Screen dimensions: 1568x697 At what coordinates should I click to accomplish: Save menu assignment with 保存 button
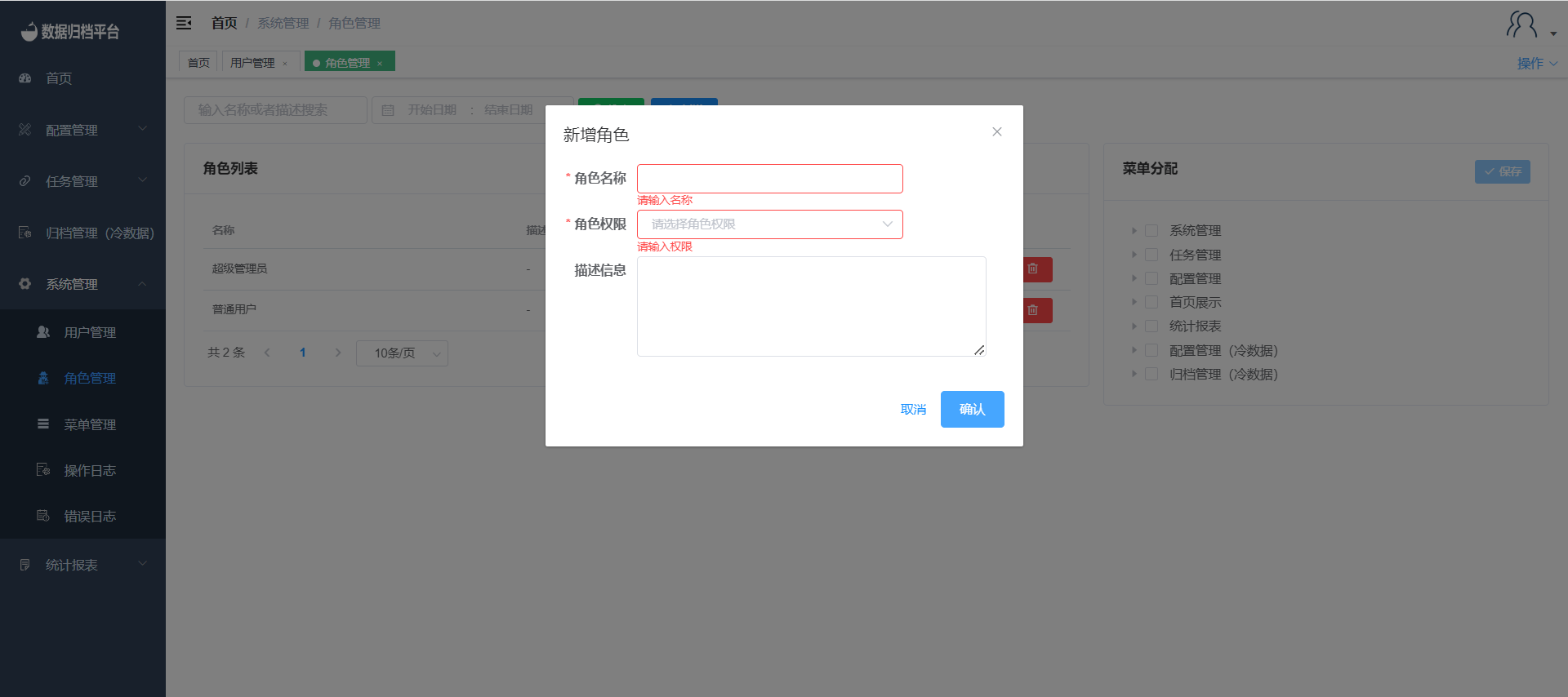(1503, 171)
